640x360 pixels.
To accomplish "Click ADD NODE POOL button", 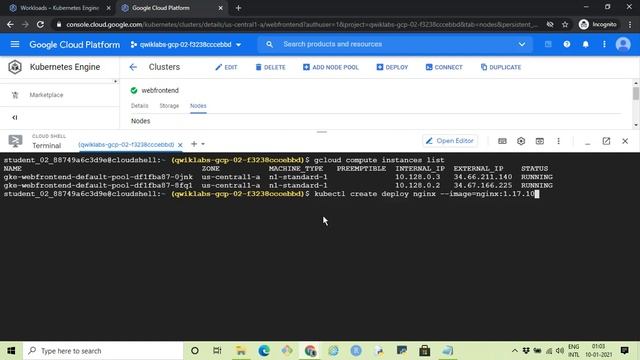I will [x=331, y=67].
